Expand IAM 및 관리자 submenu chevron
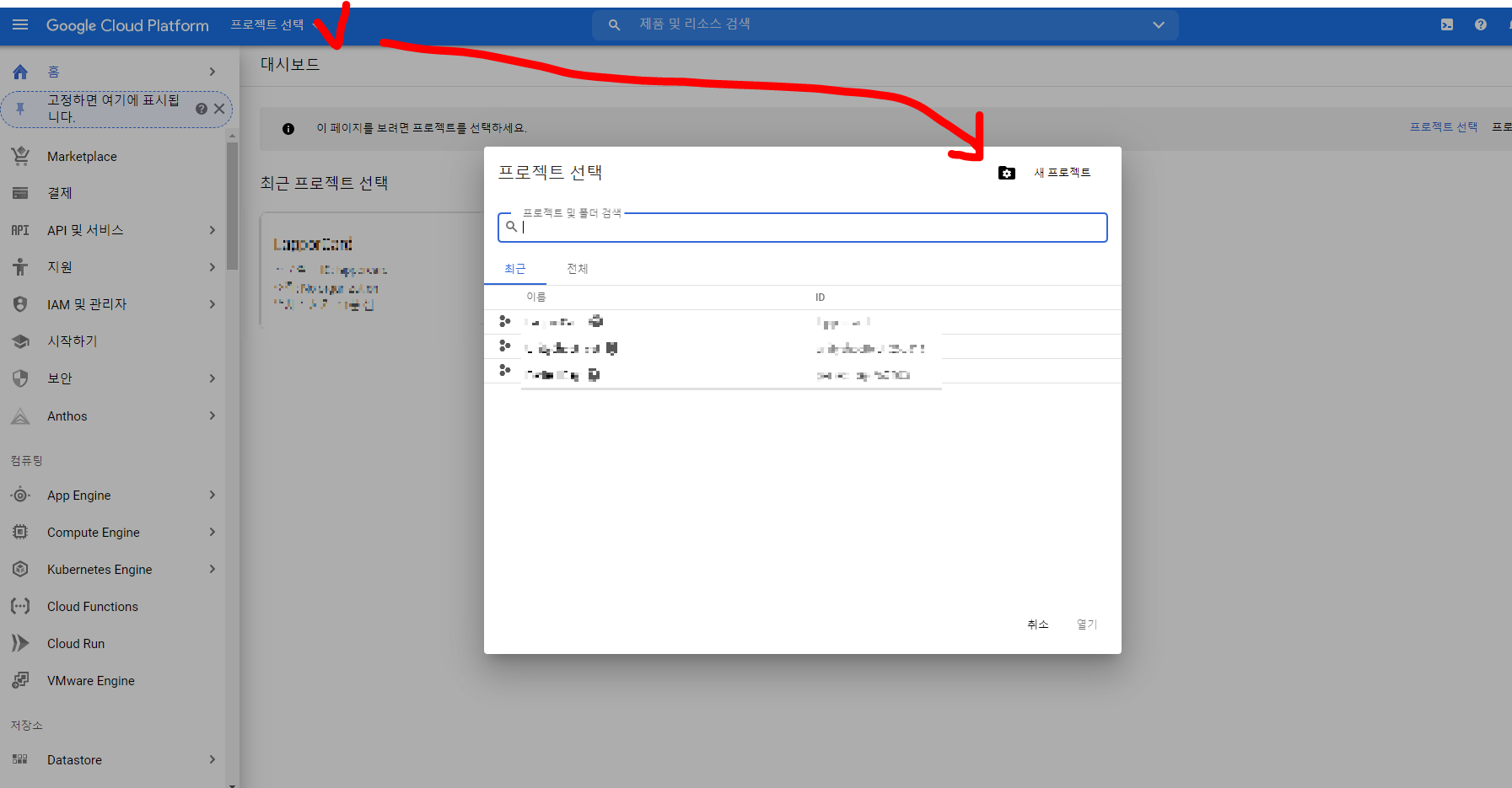This screenshot has height=788, width=1512. 213,304
